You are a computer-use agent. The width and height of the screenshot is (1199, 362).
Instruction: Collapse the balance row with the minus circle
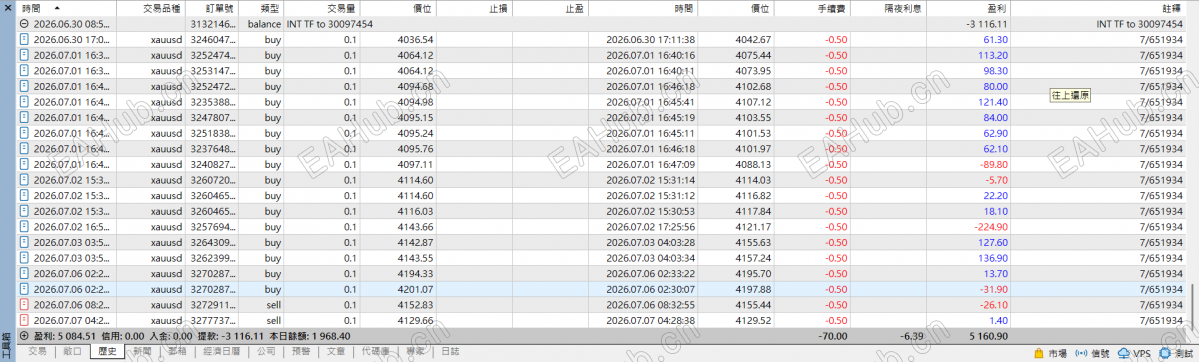(24, 24)
